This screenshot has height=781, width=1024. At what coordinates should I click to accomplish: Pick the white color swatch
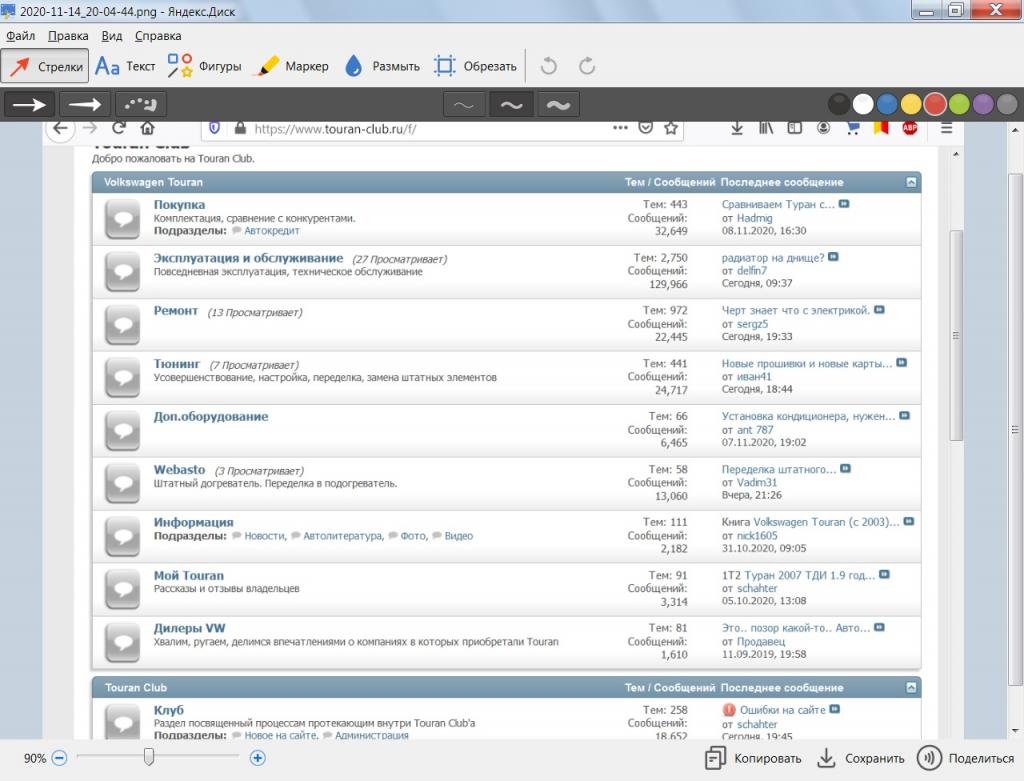click(863, 104)
